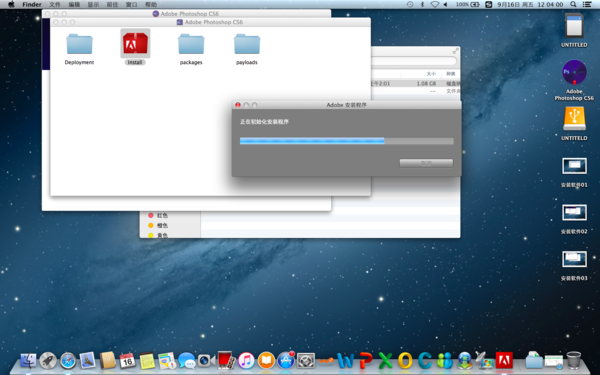Open Reminders from the Dock
This screenshot has width=600, height=375.
[167, 360]
